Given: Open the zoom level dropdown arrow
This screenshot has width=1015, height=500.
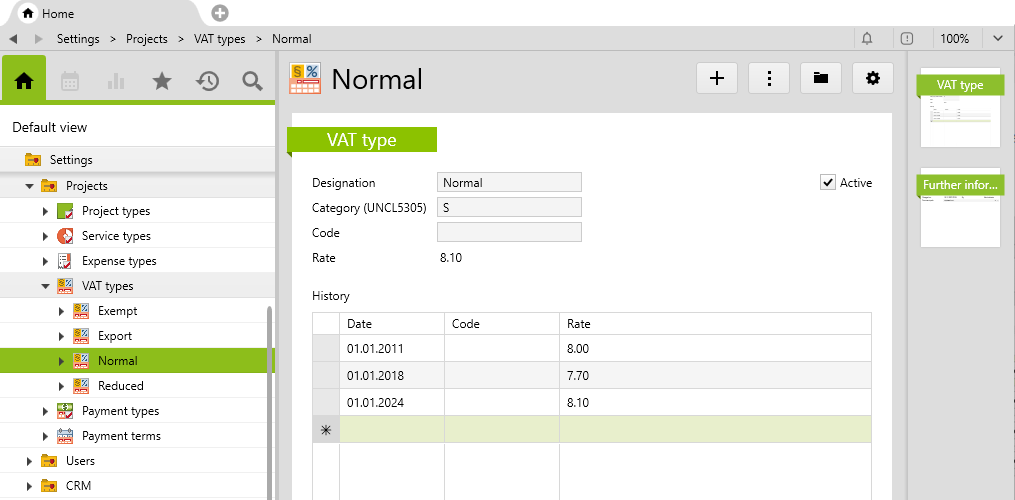Looking at the screenshot, I should coord(997,39).
